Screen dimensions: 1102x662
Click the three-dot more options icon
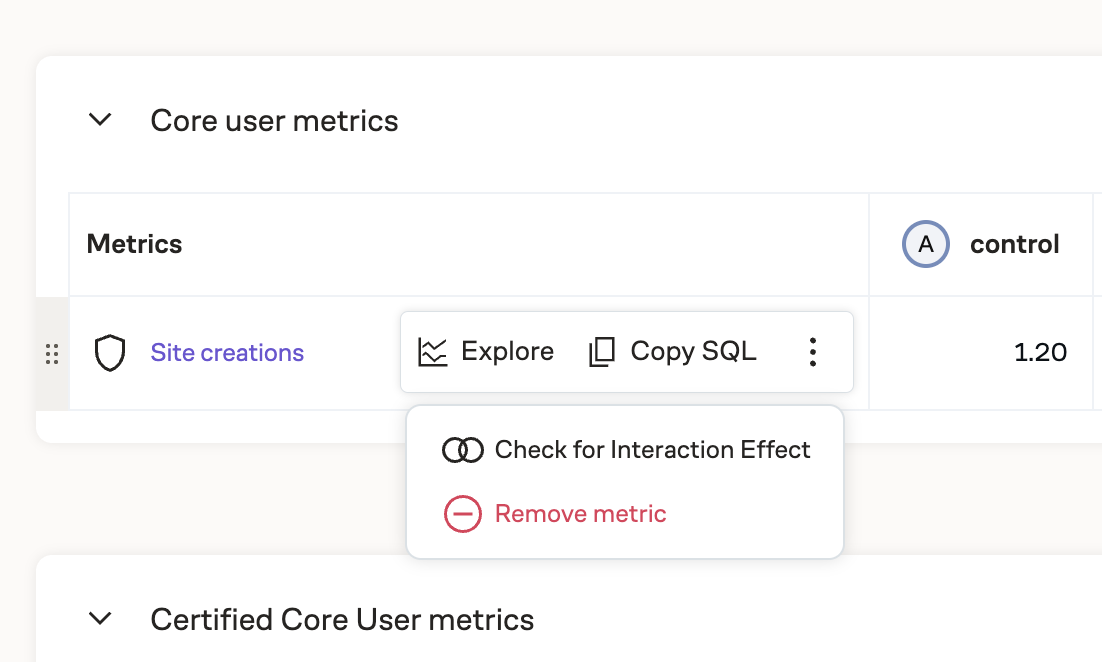tap(812, 352)
